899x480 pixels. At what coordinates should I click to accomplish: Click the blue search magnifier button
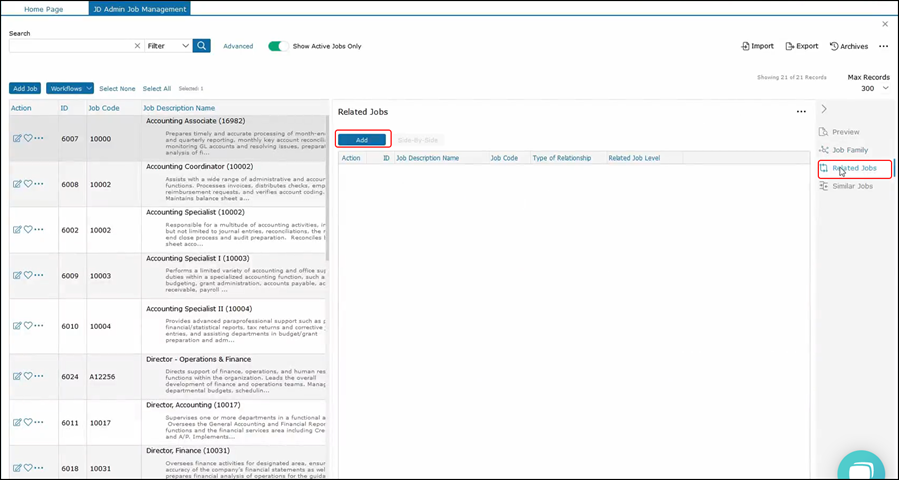point(202,46)
